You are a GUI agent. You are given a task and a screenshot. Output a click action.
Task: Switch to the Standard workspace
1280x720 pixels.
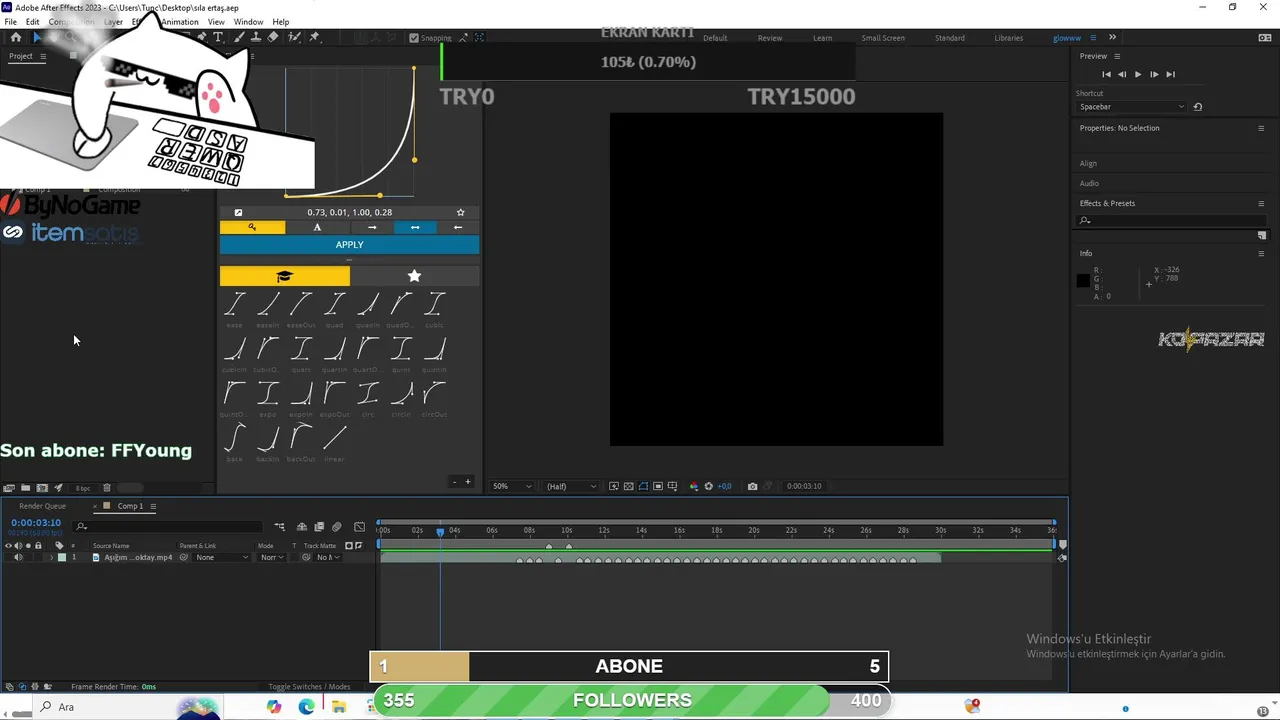click(950, 38)
